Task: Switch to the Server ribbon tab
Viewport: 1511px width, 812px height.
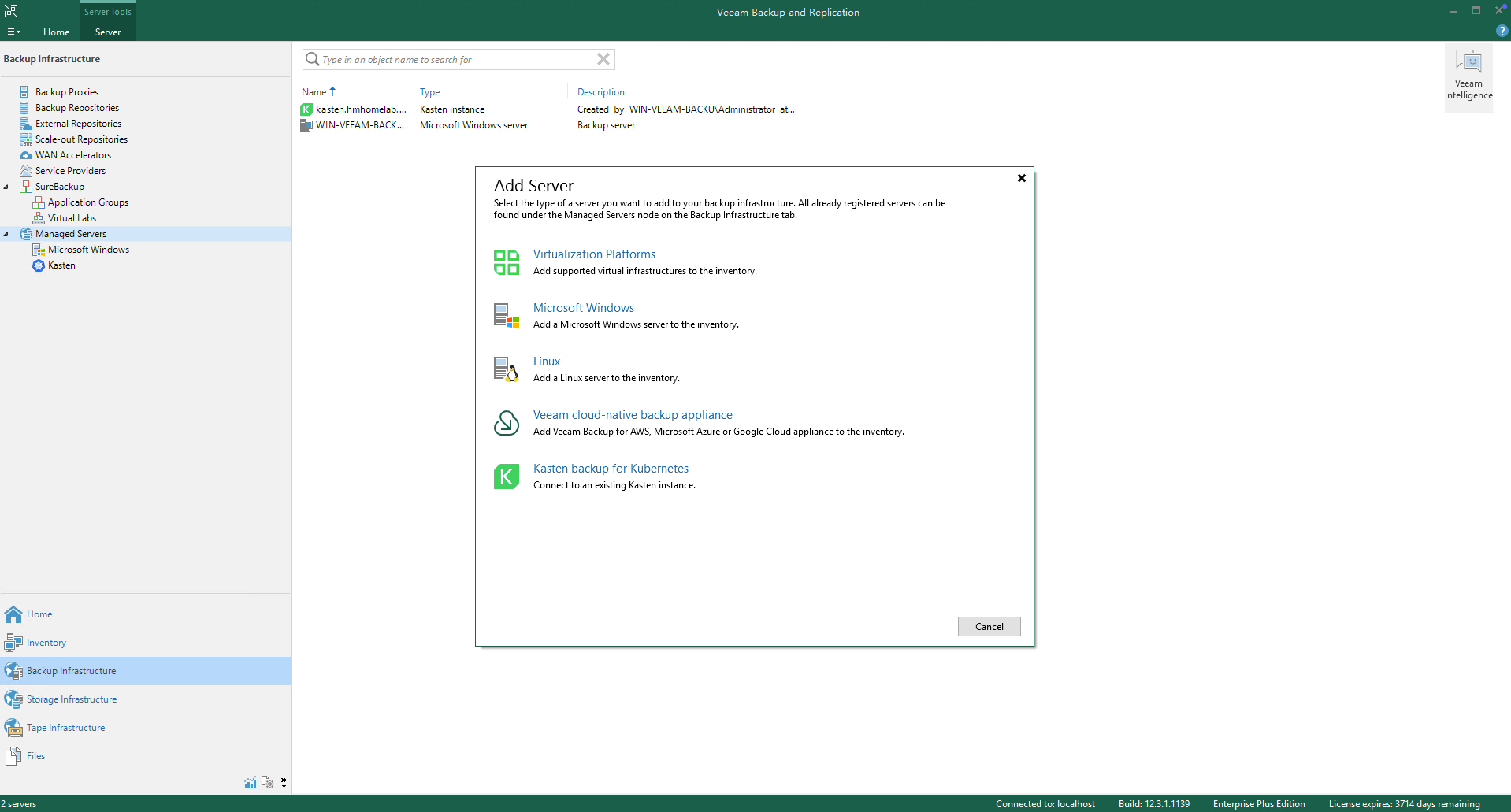Action: pos(108,32)
